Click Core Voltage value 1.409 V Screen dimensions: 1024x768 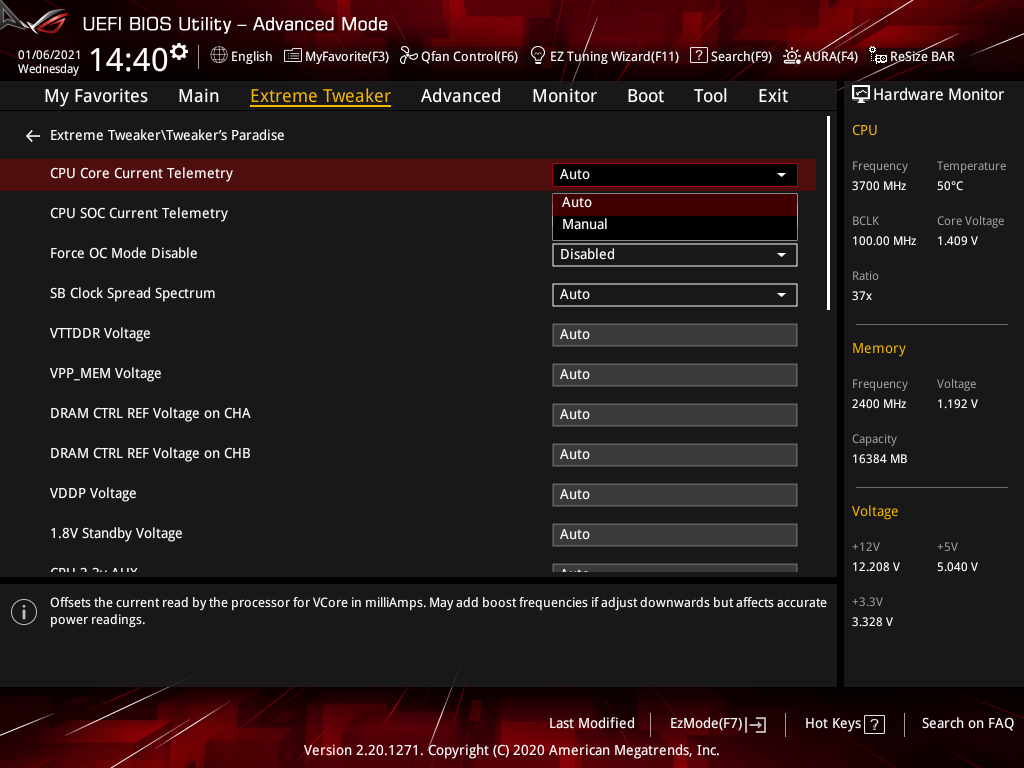tap(957, 241)
